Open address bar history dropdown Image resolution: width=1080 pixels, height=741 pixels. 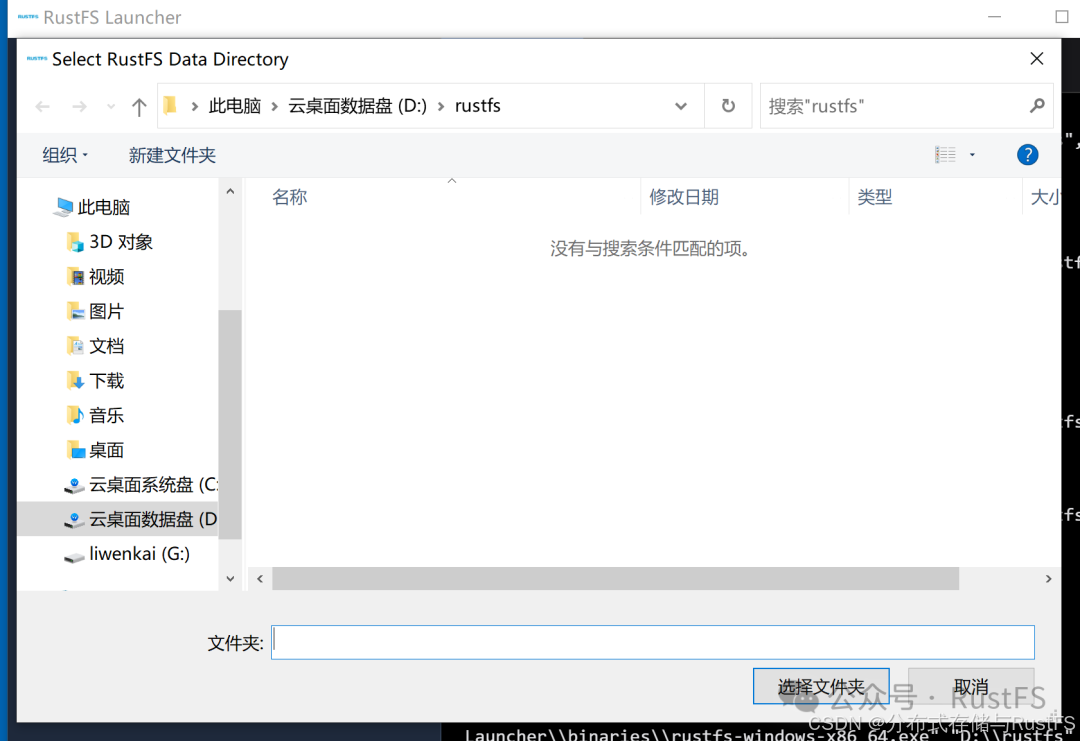coord(681,106)
